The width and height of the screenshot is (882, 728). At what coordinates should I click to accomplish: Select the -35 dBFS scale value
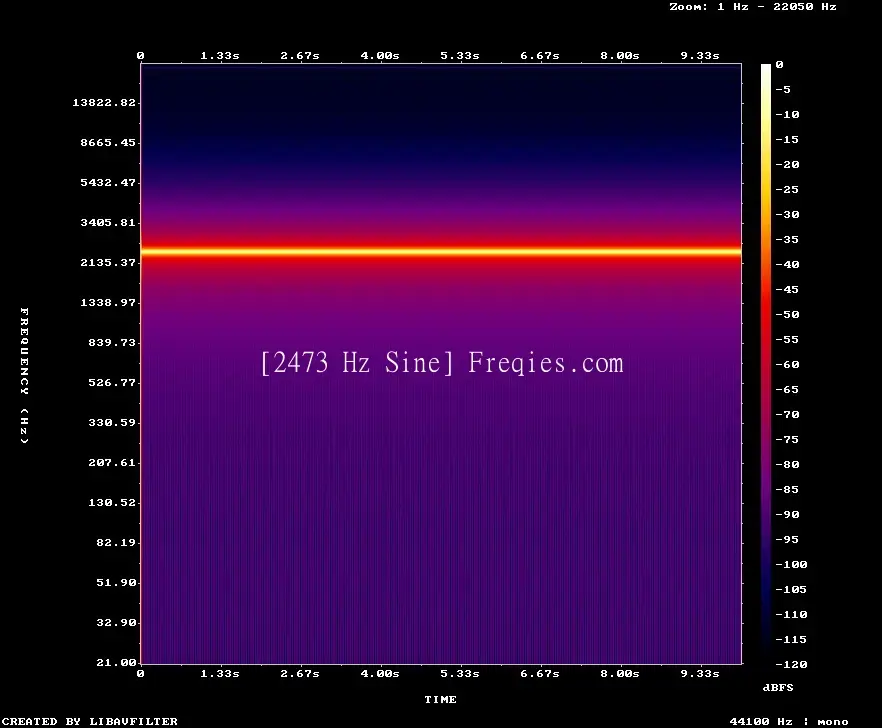tap(787, 239)
